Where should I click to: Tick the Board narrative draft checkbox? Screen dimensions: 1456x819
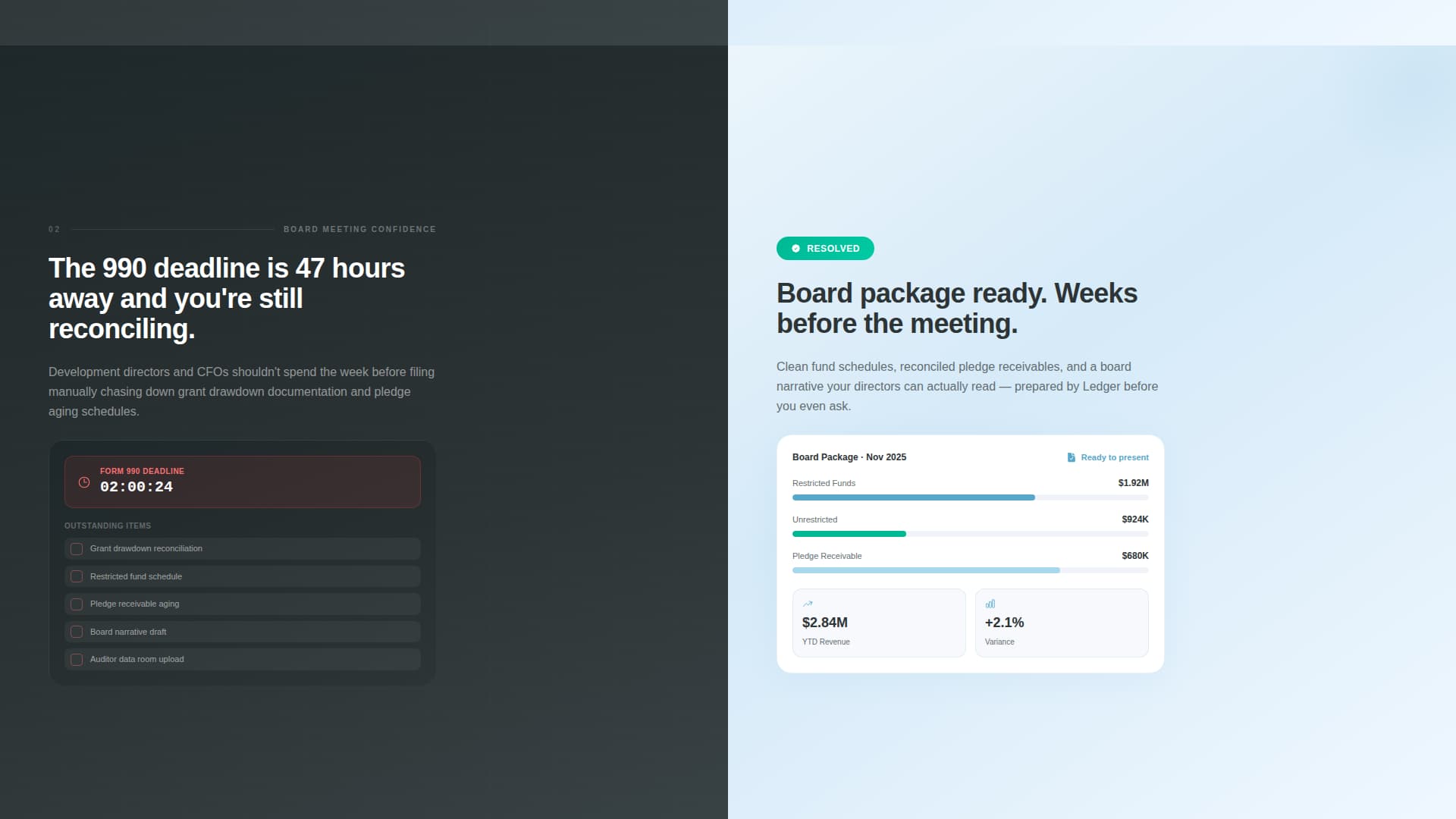click(77, 632)
